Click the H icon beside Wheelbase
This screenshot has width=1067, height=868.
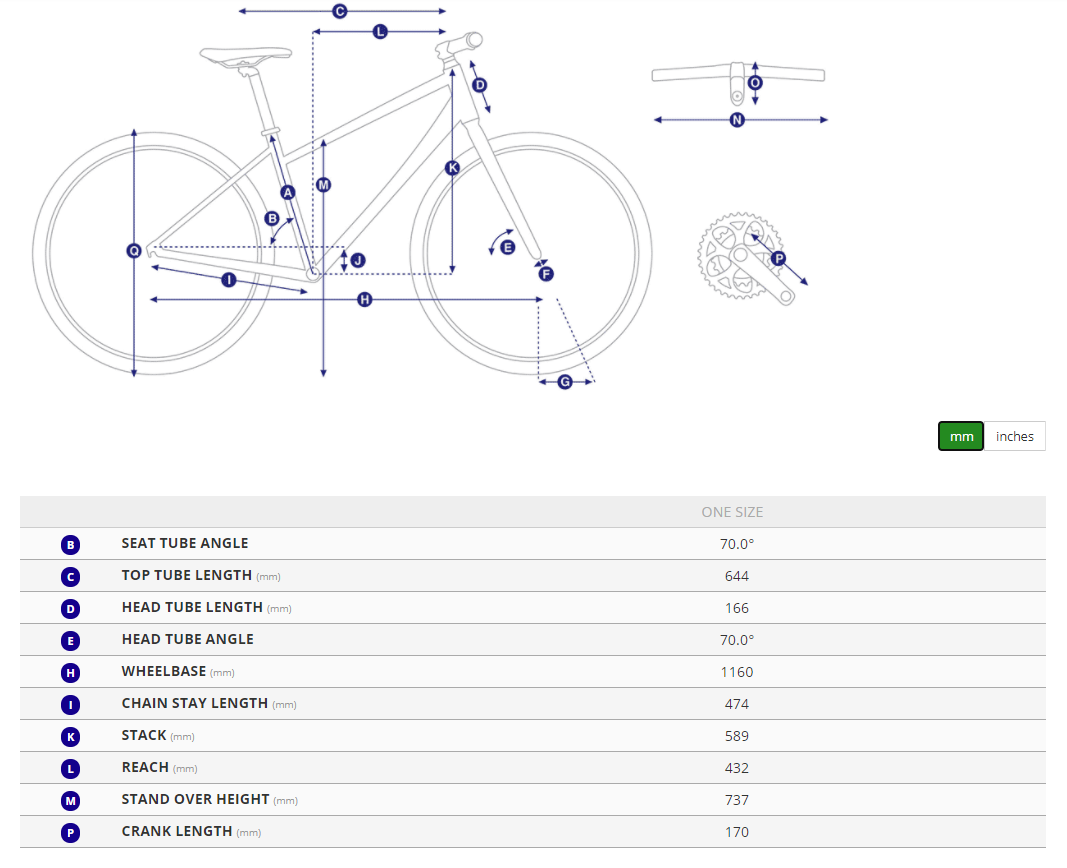70,672
